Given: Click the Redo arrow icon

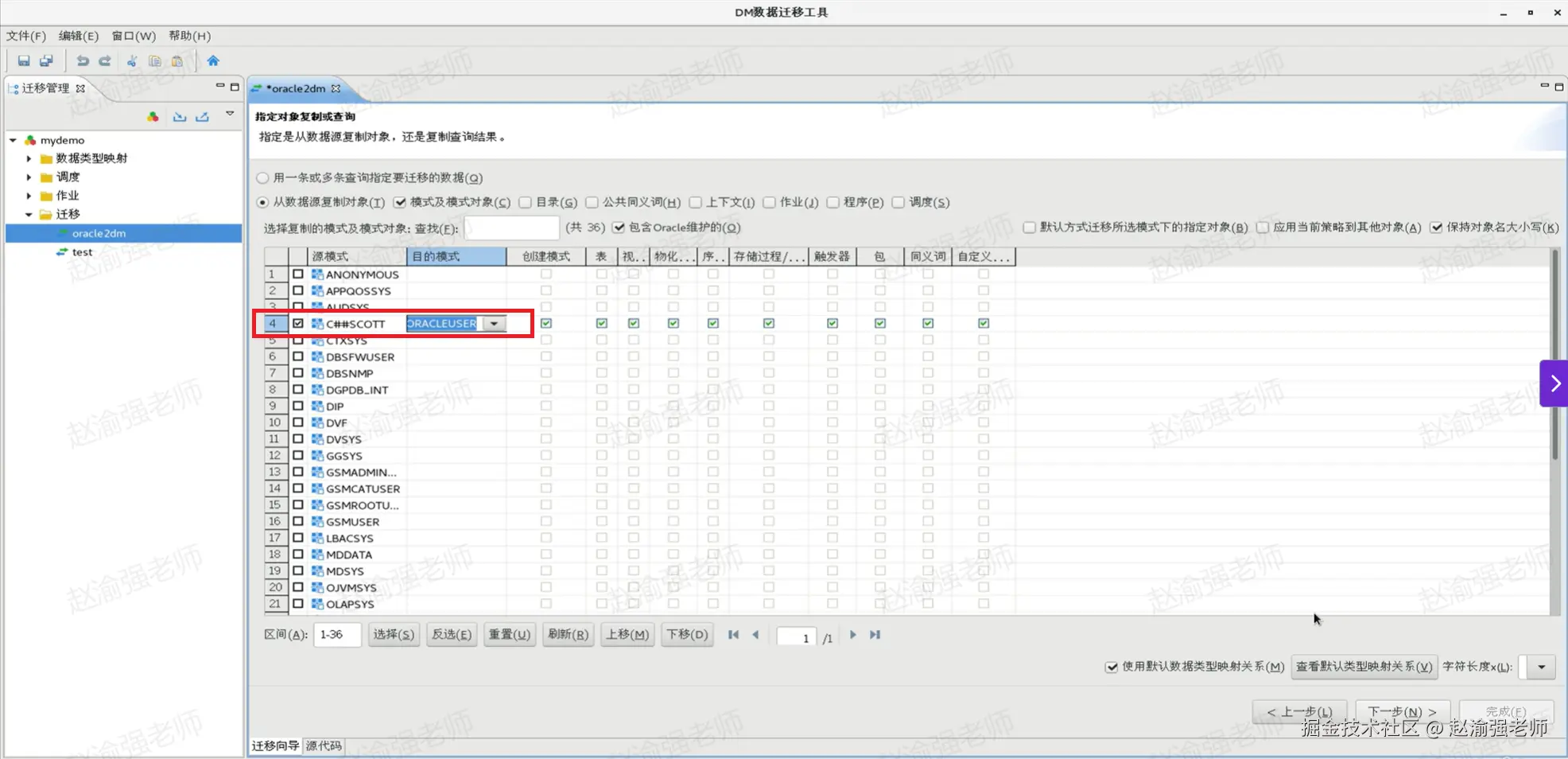Looking at the screenshot, I should click(105, 60).
